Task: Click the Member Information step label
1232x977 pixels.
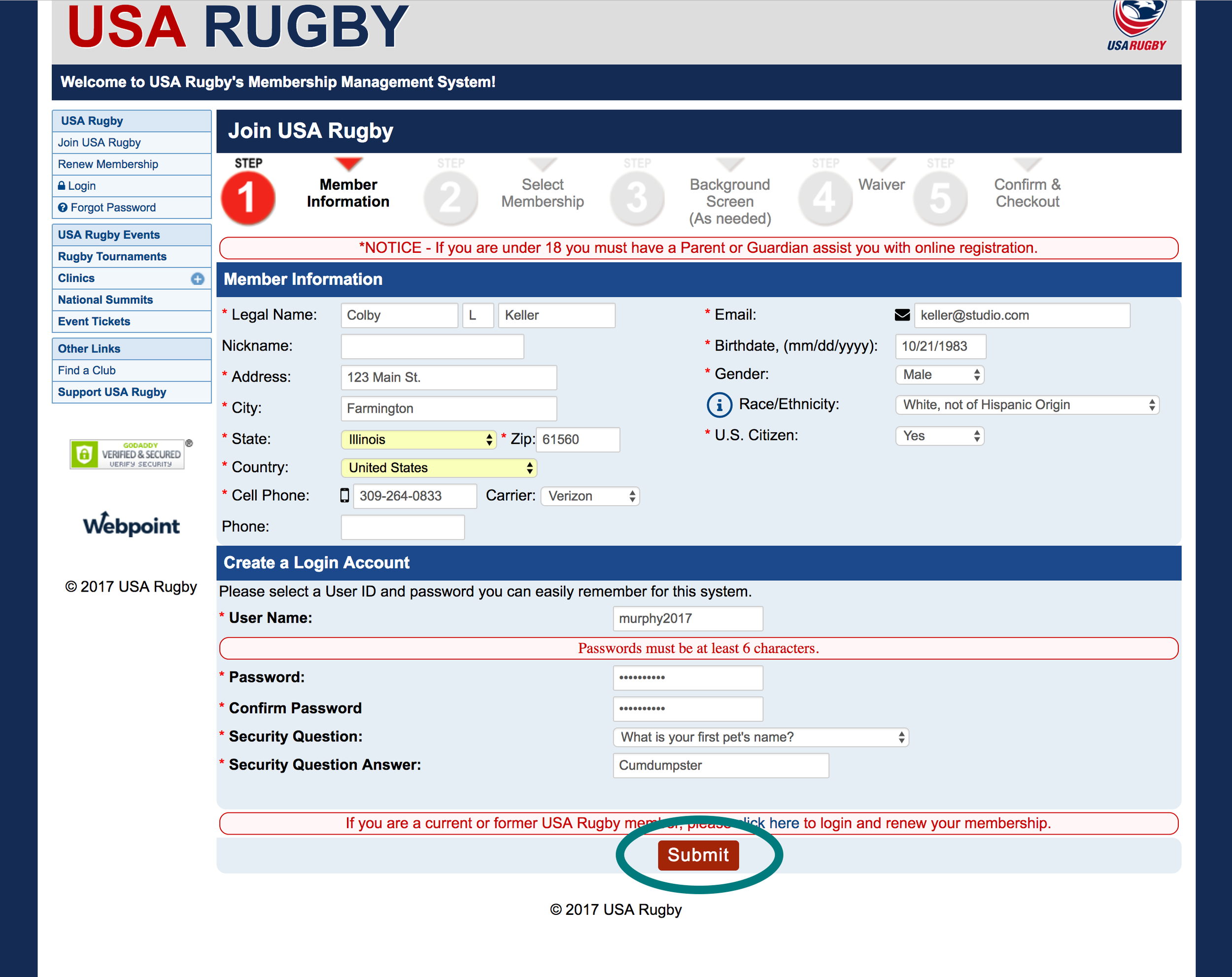Action: click(348, 193)
